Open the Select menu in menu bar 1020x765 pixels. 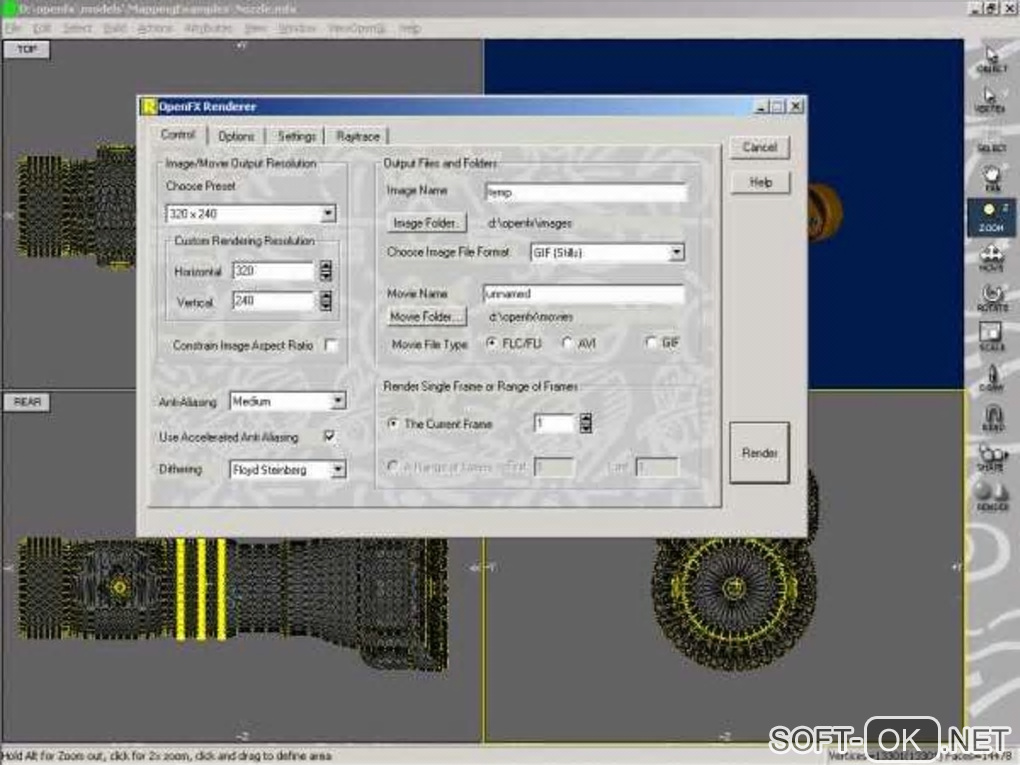click(77, 28)
